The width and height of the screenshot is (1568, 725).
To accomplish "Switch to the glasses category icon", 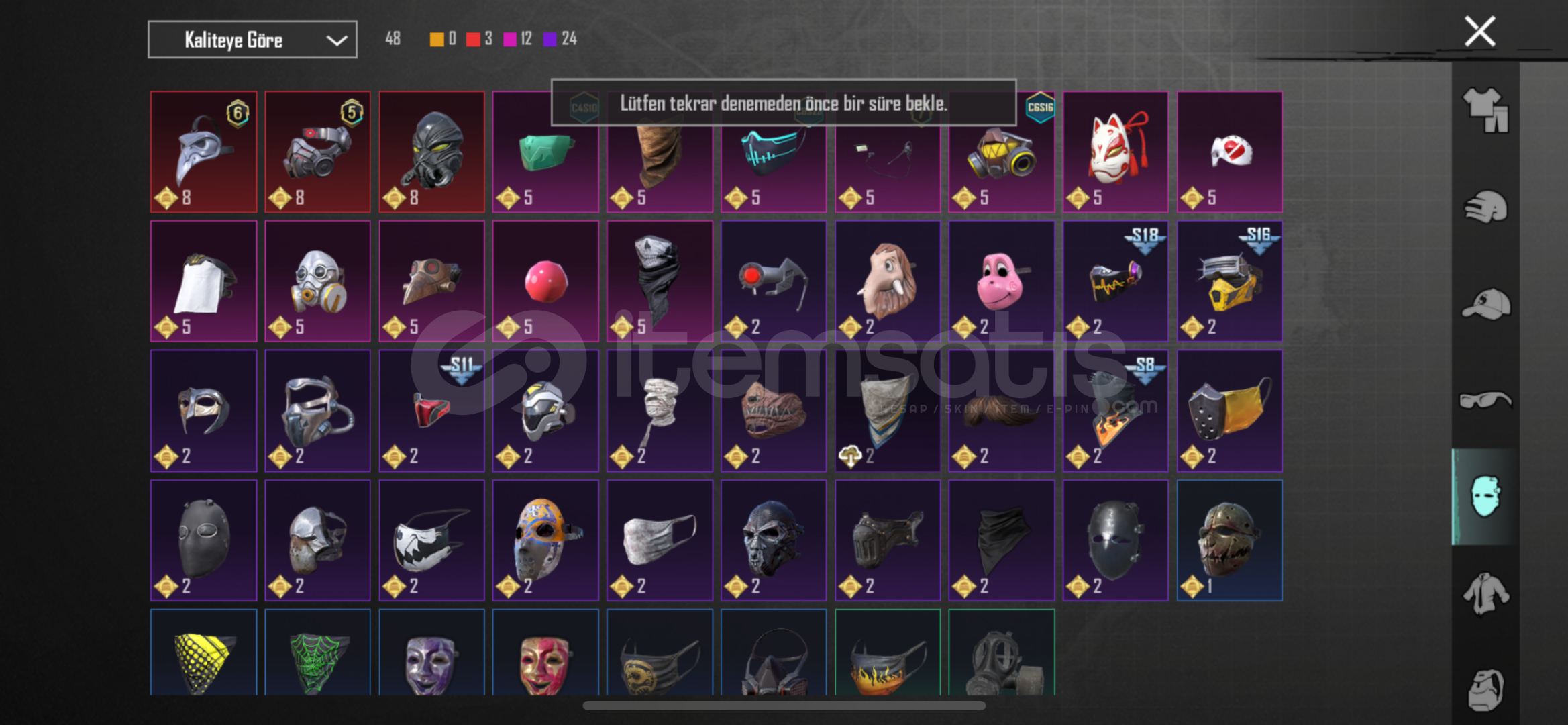I will click(1485, 401).
